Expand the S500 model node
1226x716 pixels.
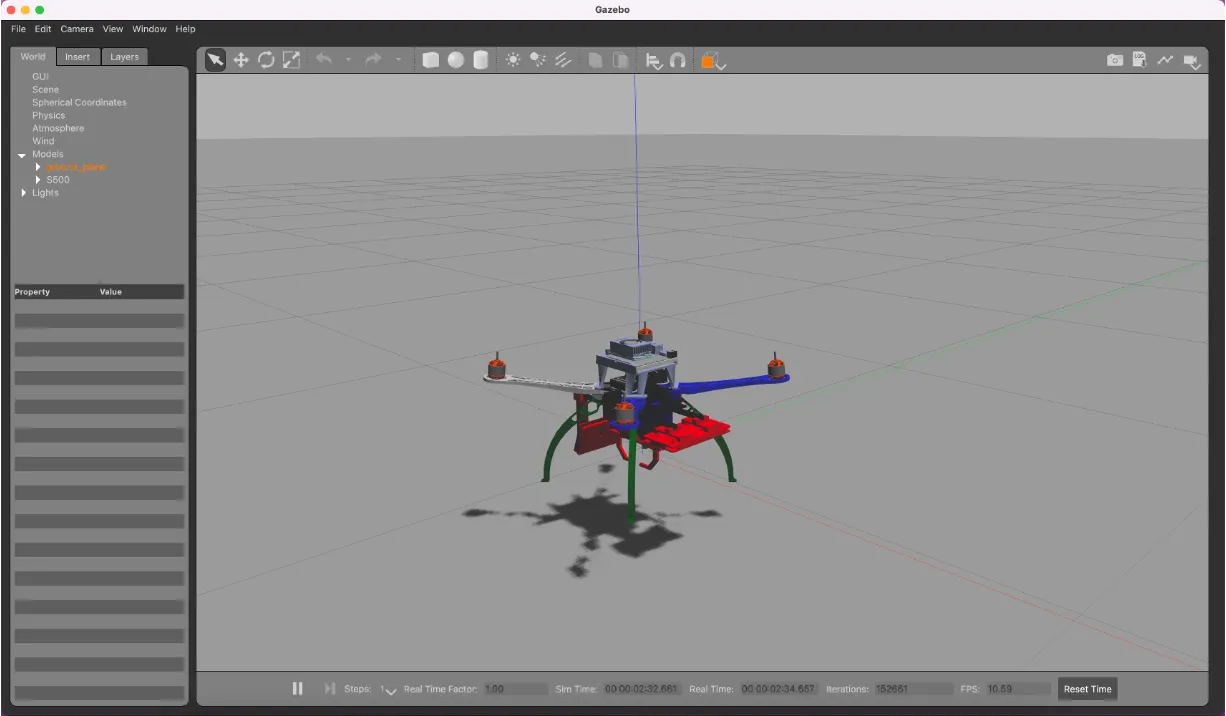tap(38, 180)
